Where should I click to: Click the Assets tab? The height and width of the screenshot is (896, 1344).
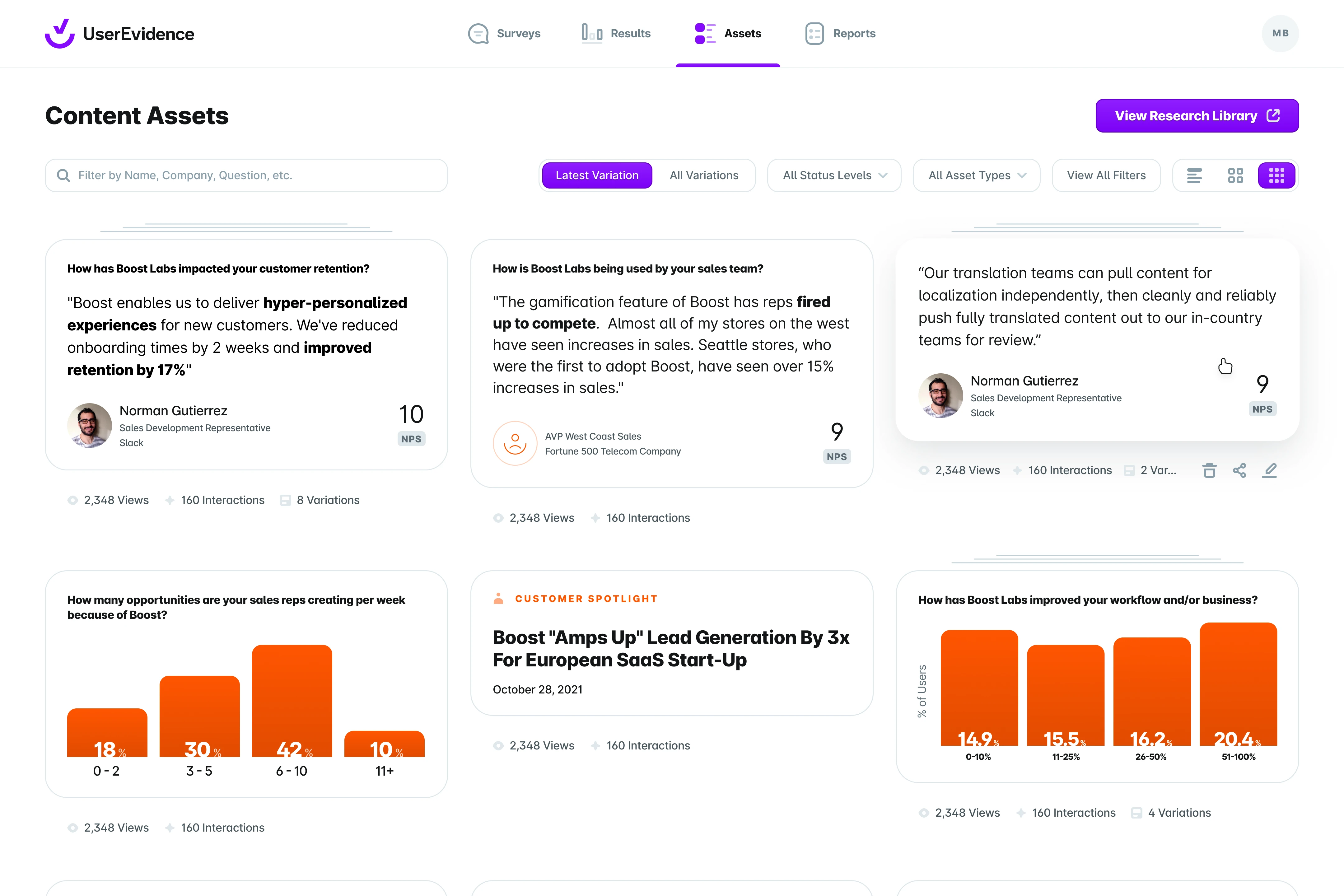[x=727, y=33]
